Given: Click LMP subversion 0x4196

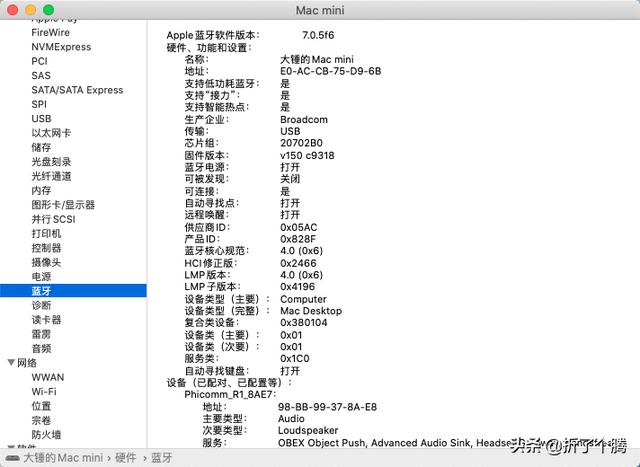Looking at the screenshot, I should click(298, 287).
